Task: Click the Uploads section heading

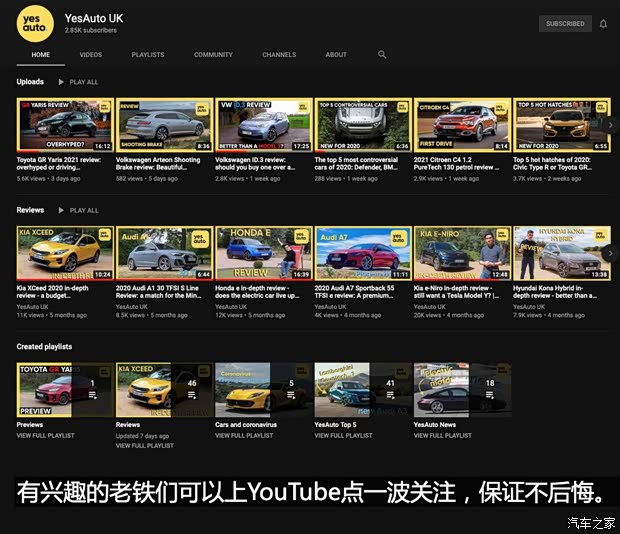Action: click(30, 82)
